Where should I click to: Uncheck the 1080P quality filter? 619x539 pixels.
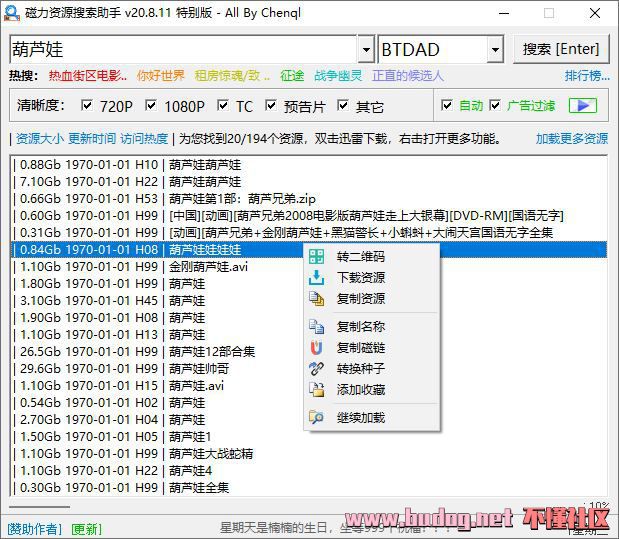pyautogui.click(x=151, y=106)
